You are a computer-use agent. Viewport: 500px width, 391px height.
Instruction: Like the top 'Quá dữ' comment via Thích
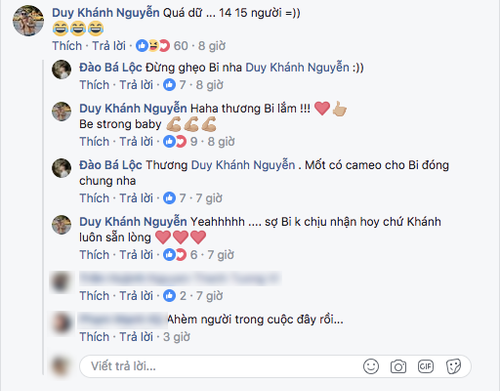tap(67, 46)
